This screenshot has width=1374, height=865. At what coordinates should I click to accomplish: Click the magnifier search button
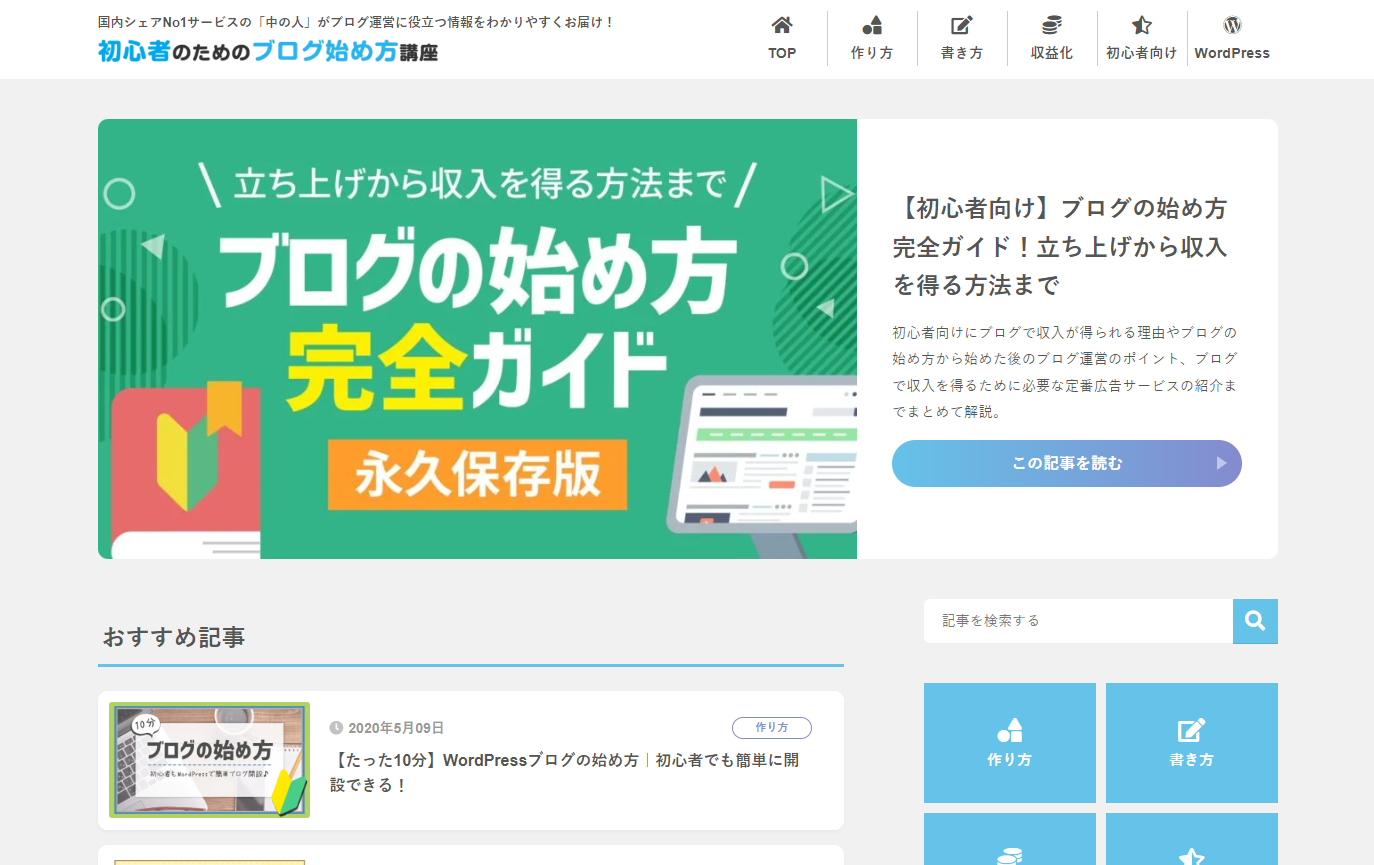click(1255, 621)
